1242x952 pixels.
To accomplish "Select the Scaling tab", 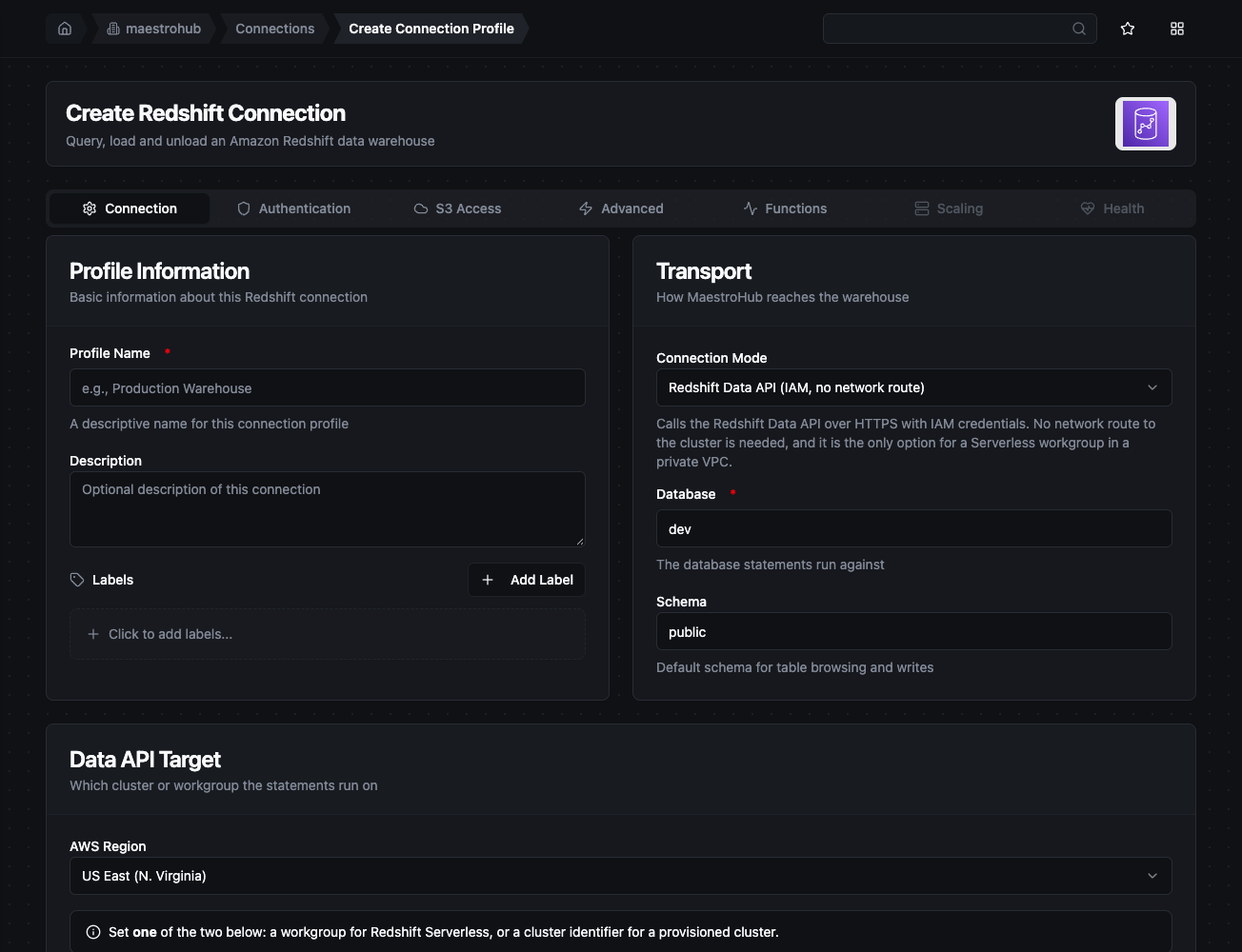I will [949, 208].
